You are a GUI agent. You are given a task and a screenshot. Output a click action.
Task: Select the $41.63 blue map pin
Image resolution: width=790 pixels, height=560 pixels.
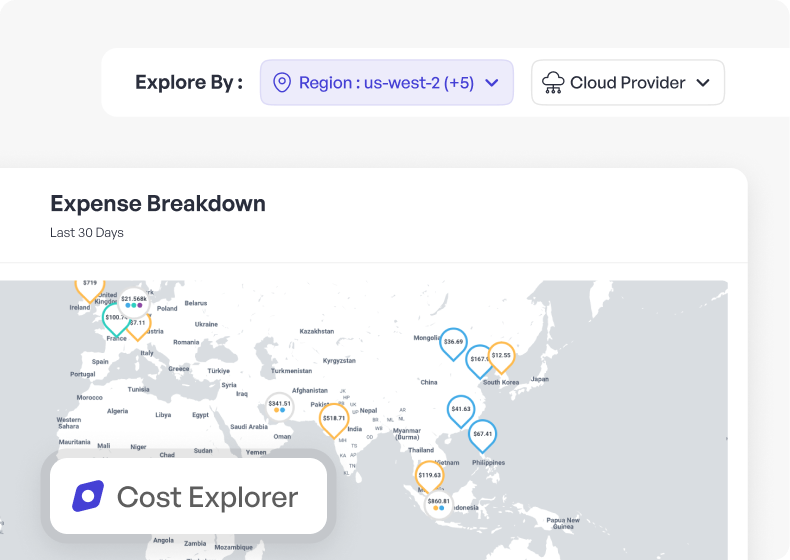click(461, 410)
